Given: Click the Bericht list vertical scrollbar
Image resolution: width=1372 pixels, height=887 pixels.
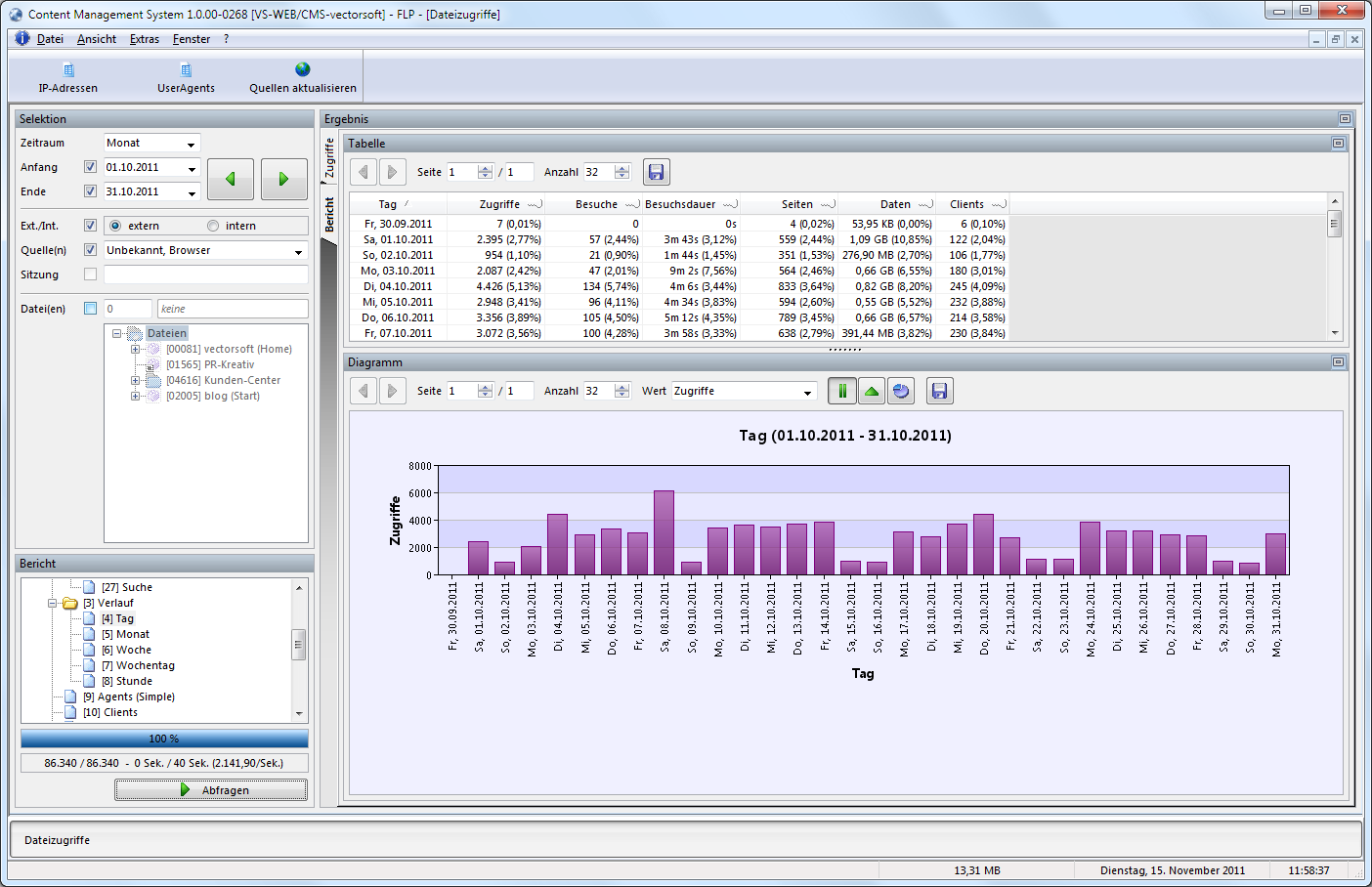Looking at the screenshot, I should coord(299,645).
